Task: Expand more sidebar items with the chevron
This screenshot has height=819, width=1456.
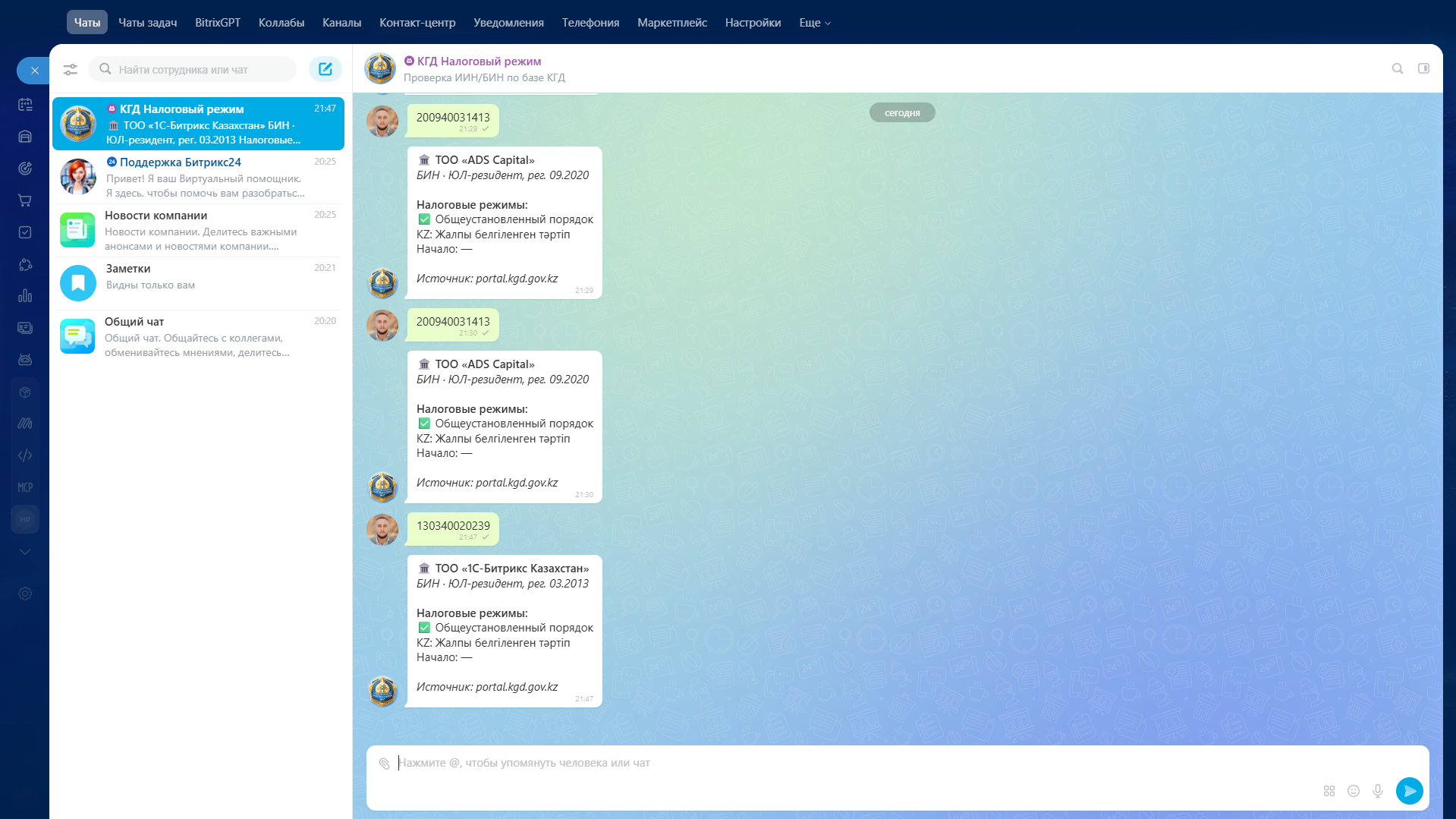Action: pyautogui.click(x=25, y=552)
